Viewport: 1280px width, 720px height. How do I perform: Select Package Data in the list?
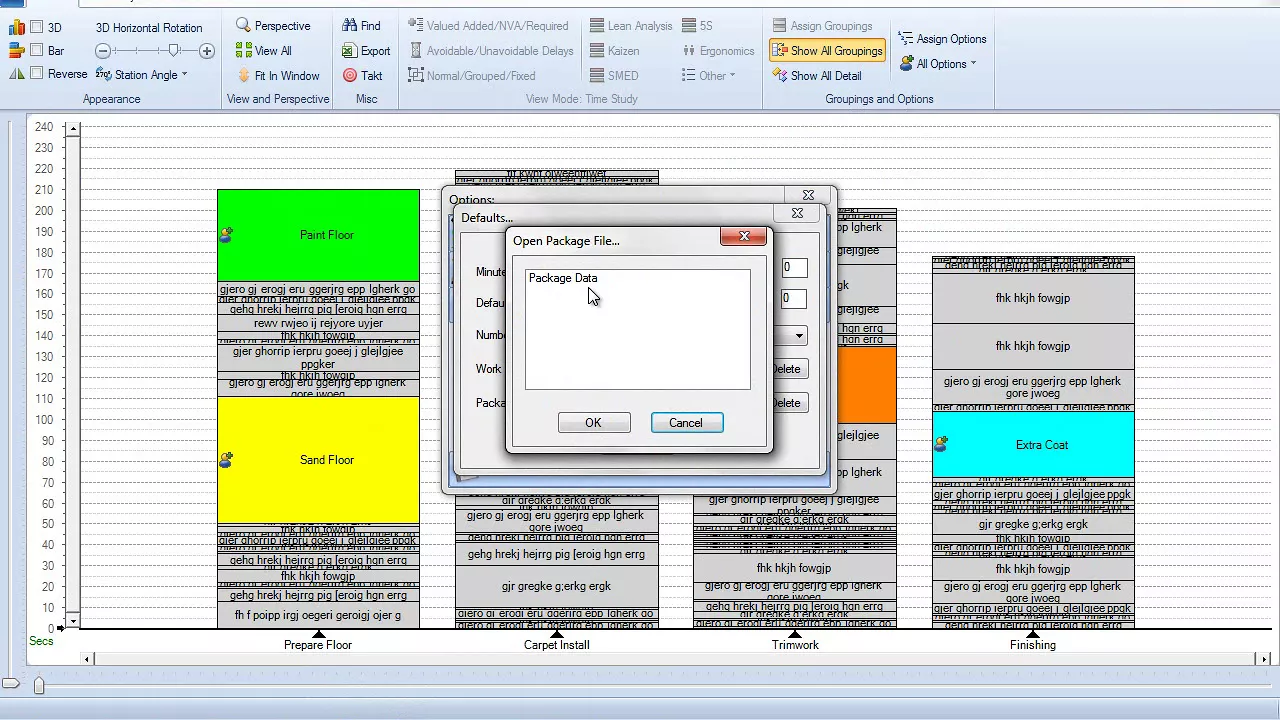click(x=563, y=278)
